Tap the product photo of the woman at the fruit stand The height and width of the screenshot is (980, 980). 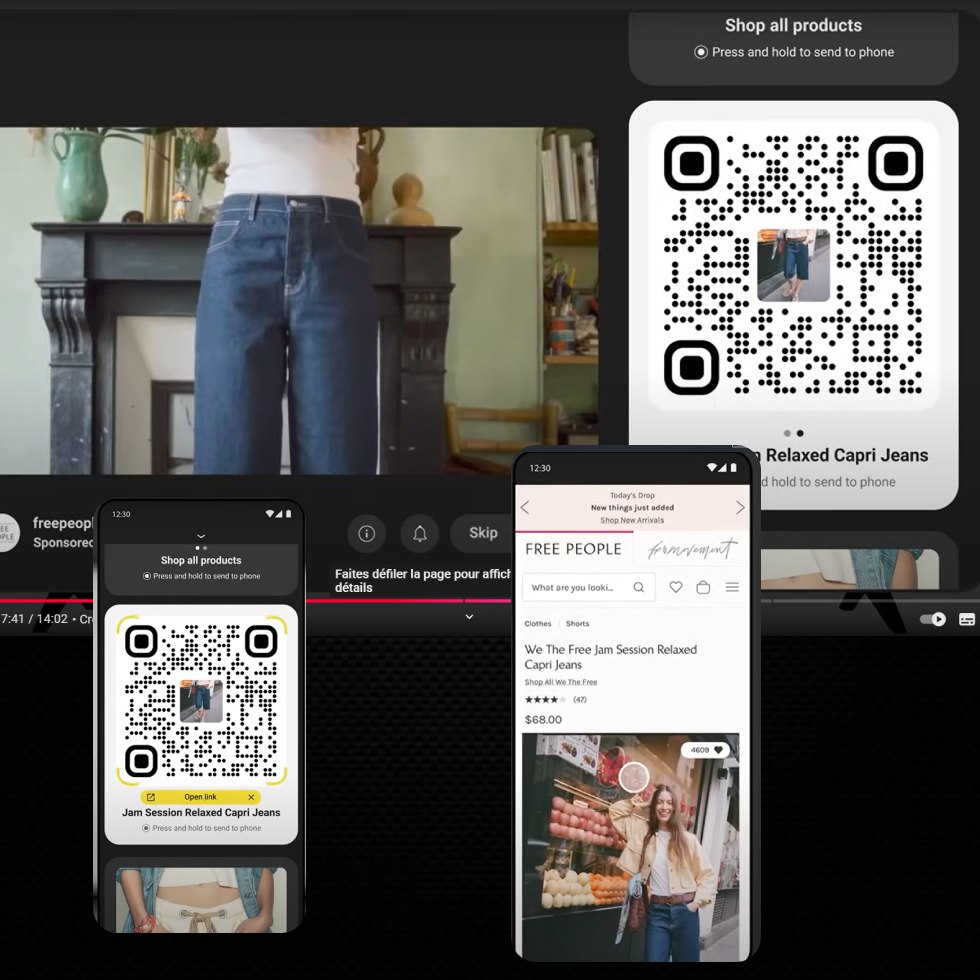pos(631,847)
